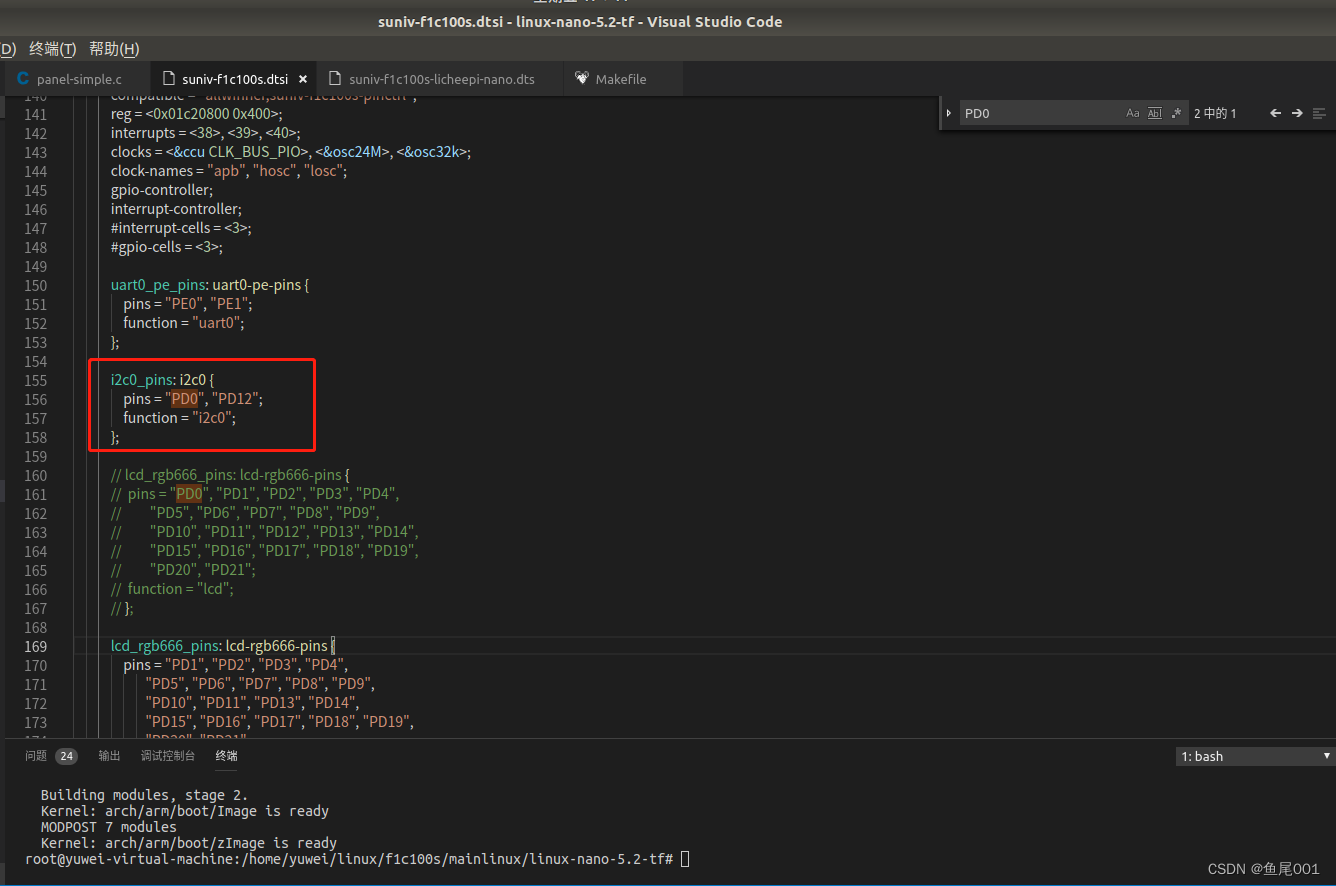Open the 调试控制台 panel tab
The width and height of the screenshot is (1336, 886).
click(168, 756)
